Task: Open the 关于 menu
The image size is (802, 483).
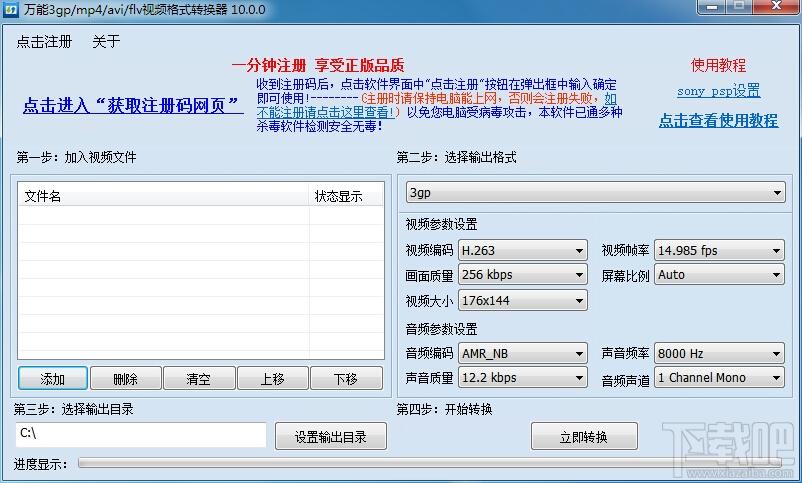Action: click(106, 42)
